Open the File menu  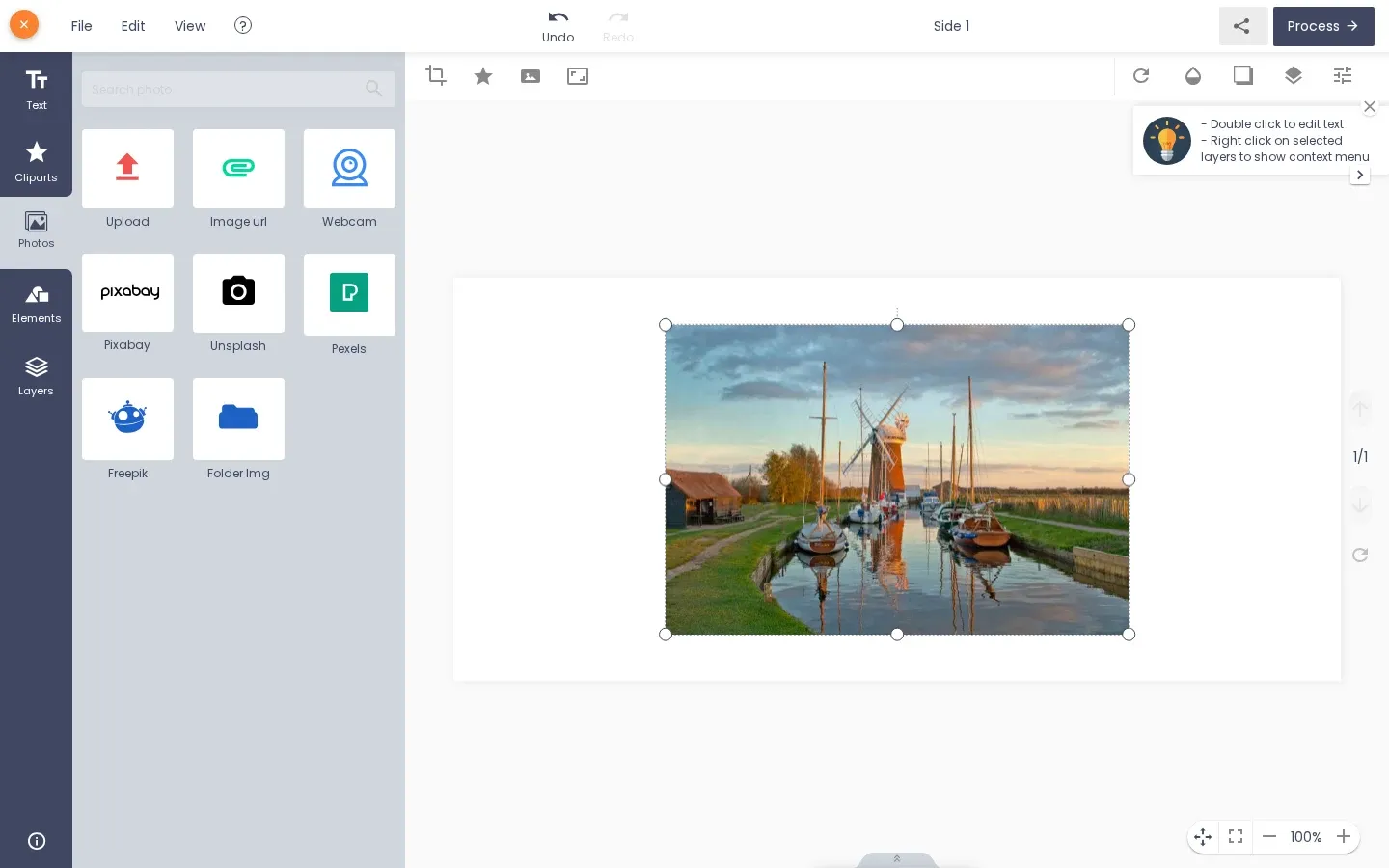(81, 26)
